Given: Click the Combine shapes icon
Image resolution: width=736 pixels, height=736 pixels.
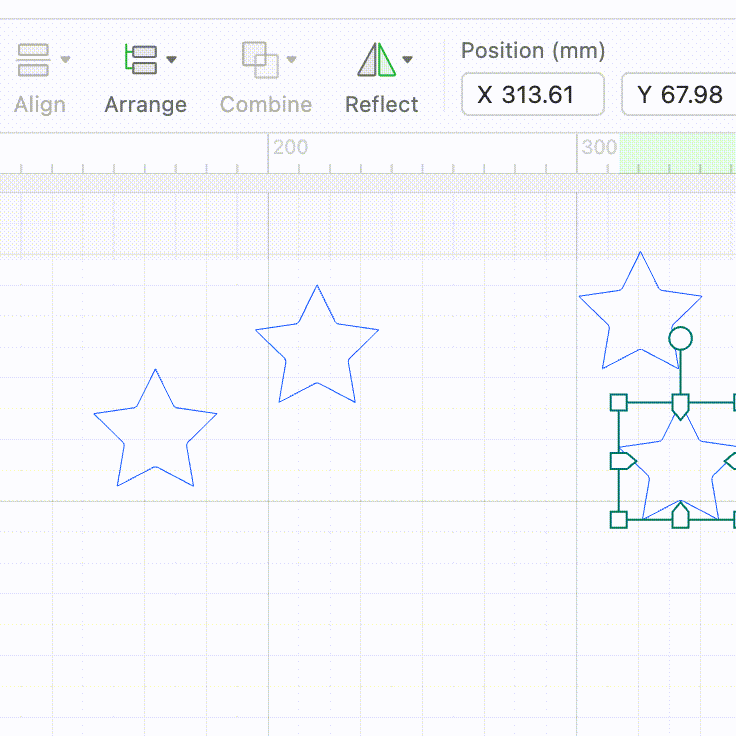Looking at the screenshot, I should tap(260, 60).
